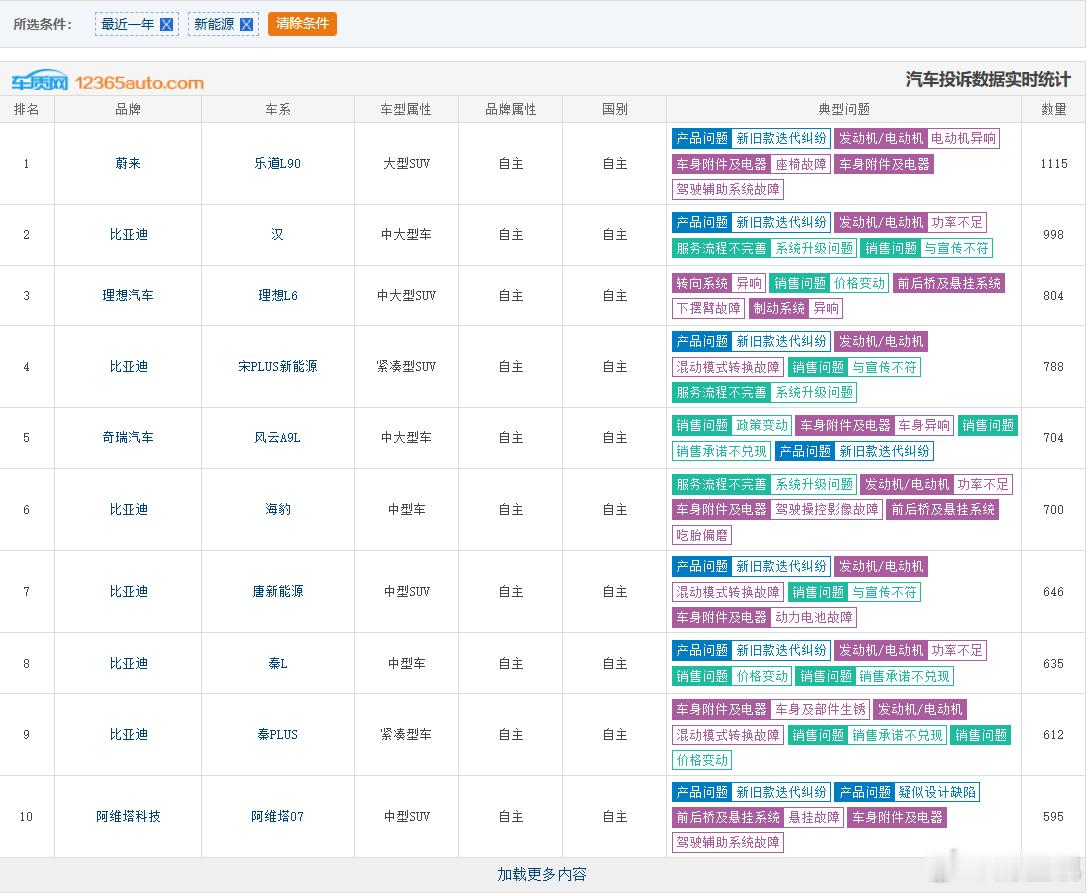The height and width of the screenshot is (893, 1091).
Task: Open the 秦L series link
Action: pyautogui.click(x=278, y=663)
